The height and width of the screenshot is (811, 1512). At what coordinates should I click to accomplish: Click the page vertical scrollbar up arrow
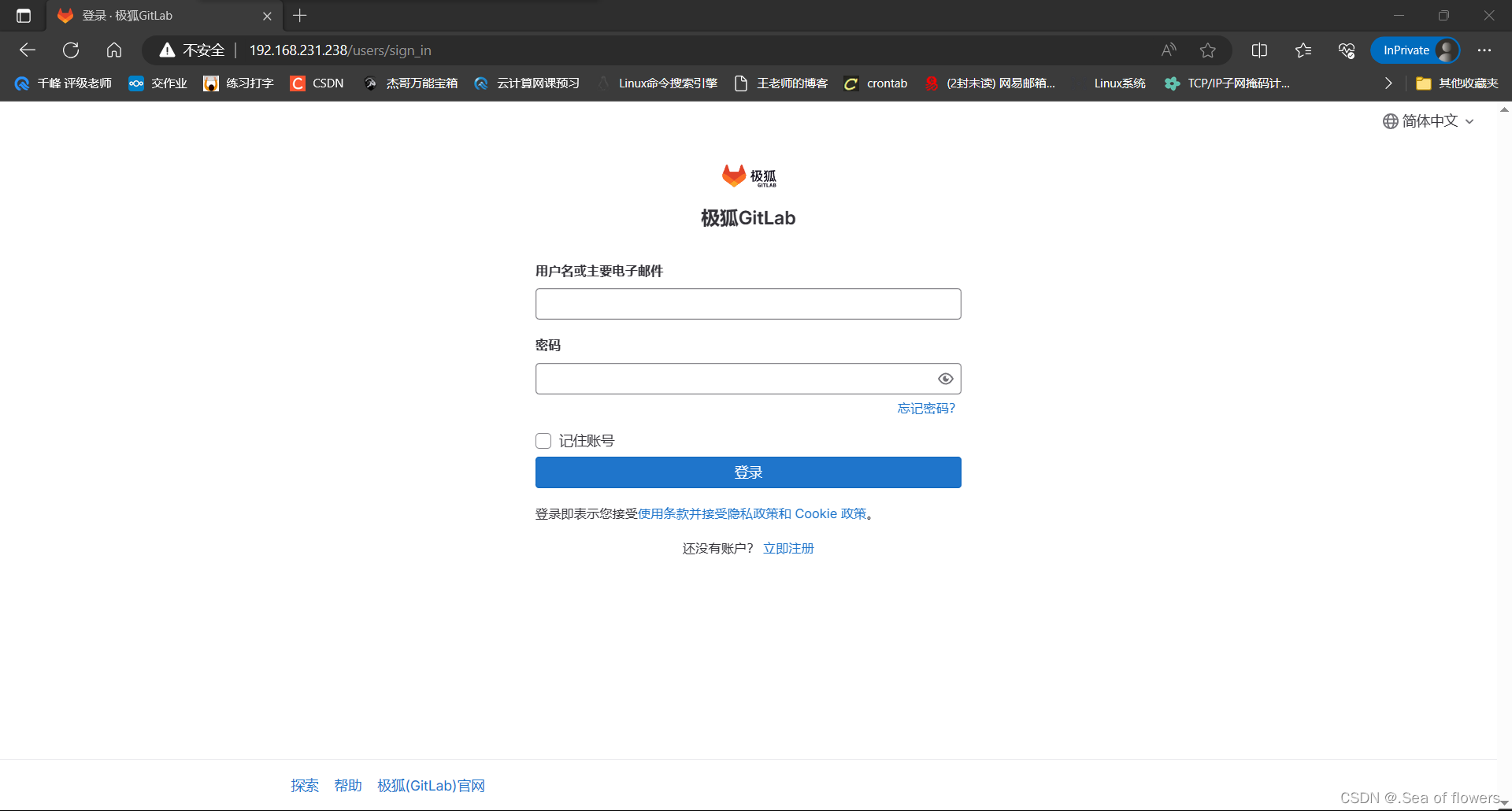(x=1504, y=109)
